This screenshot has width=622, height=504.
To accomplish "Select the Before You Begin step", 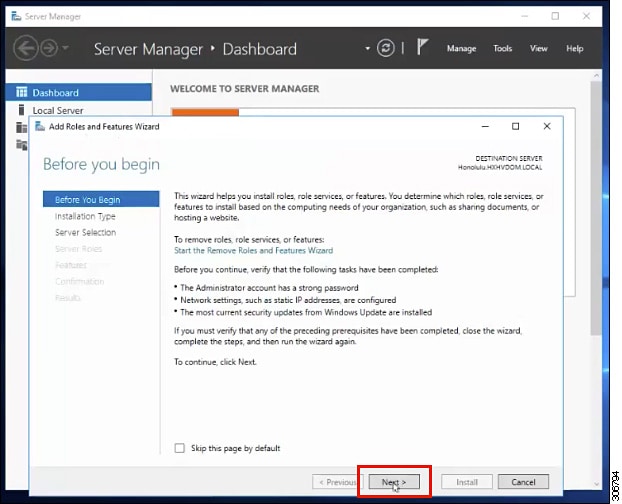I will click(x=101, y=199).
